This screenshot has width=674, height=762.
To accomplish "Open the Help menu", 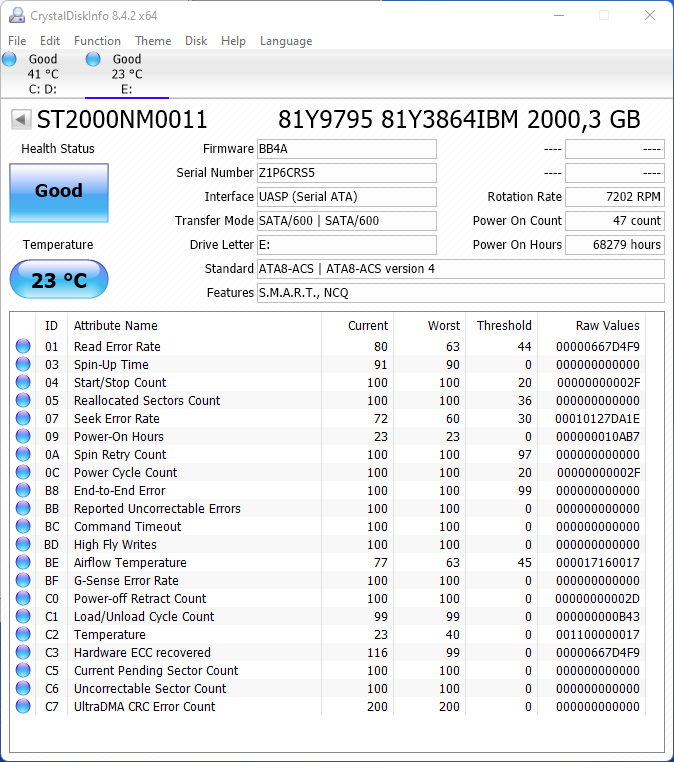I will (233, 41).
